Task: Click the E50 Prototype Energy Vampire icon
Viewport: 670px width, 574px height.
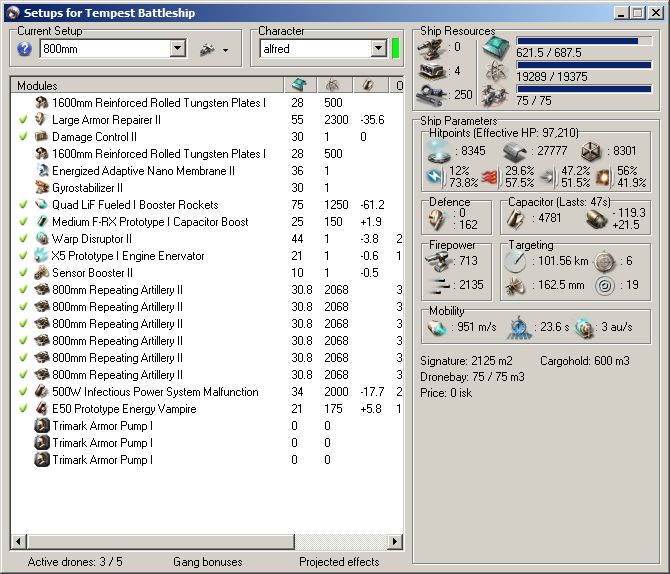Action: (x=41, y=408)
